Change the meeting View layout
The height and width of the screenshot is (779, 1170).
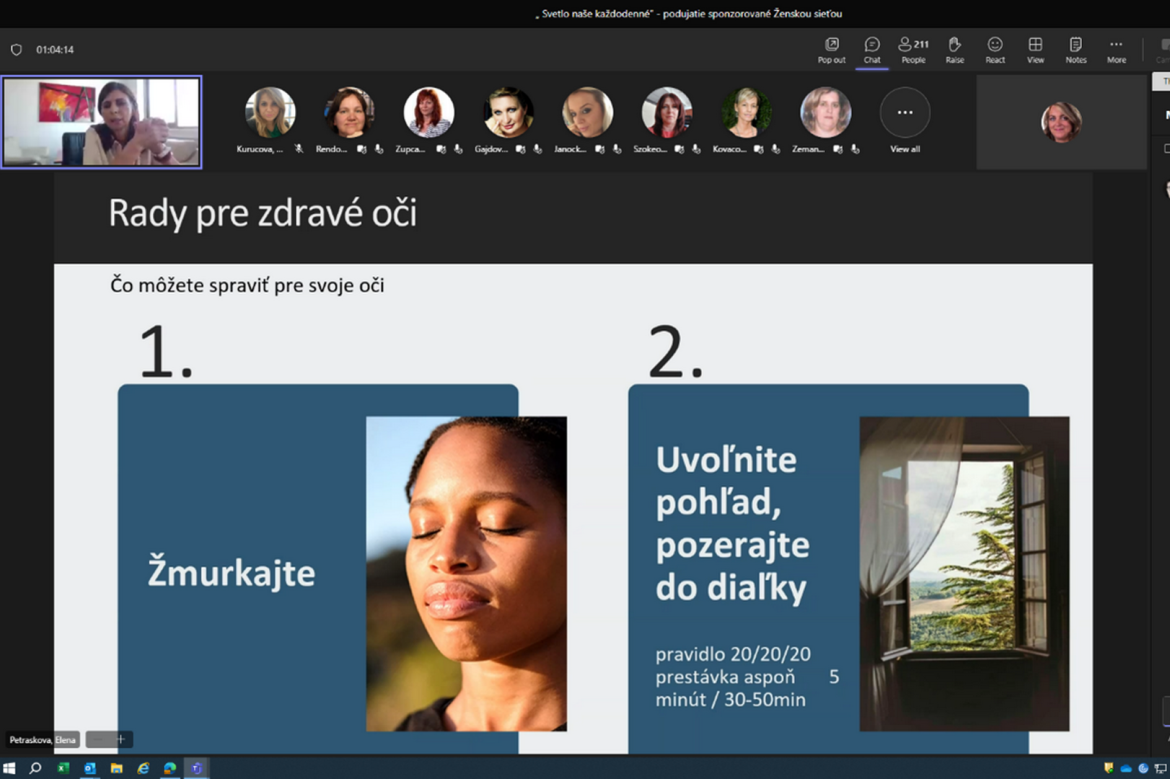pos(1035,50)
